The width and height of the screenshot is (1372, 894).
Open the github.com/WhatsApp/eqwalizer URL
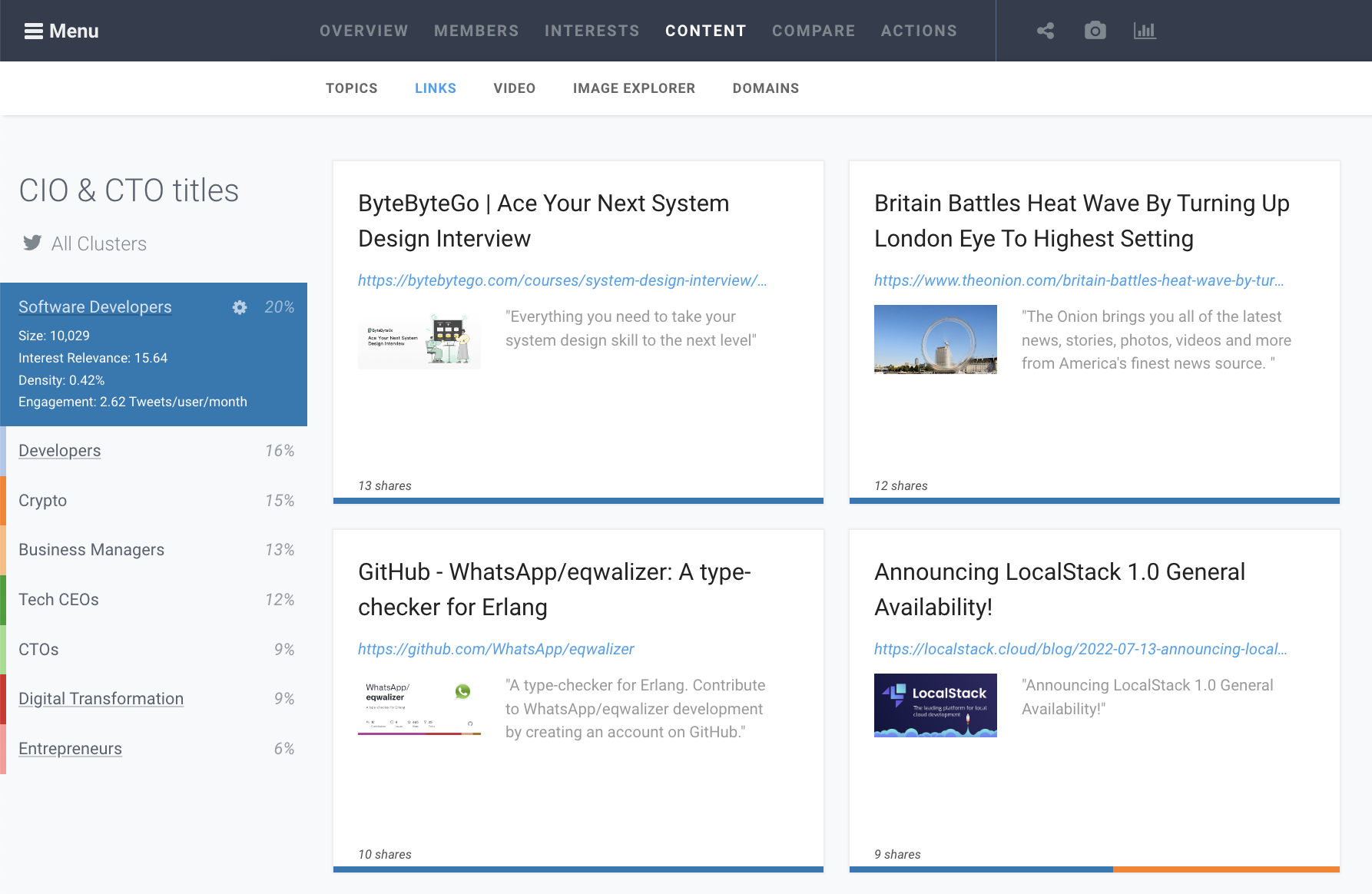coord(495,649)
